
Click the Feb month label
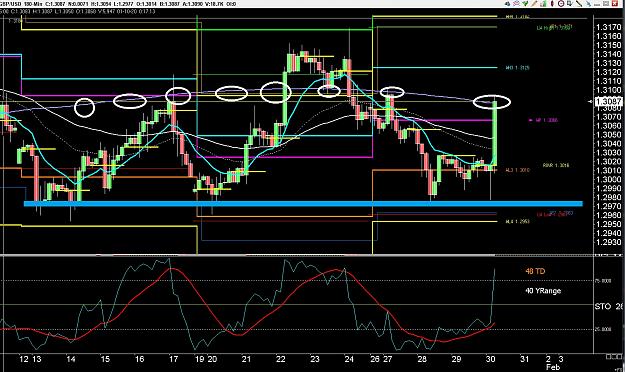tap(553, 367)
